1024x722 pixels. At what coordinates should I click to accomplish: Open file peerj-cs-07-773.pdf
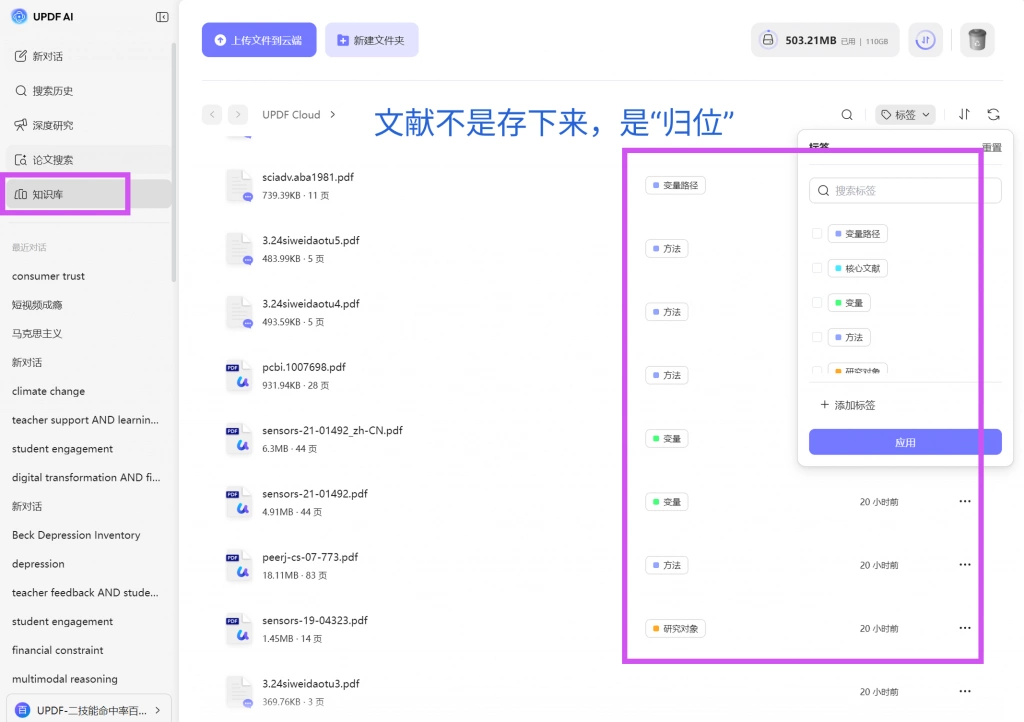(x=310, y=557)
